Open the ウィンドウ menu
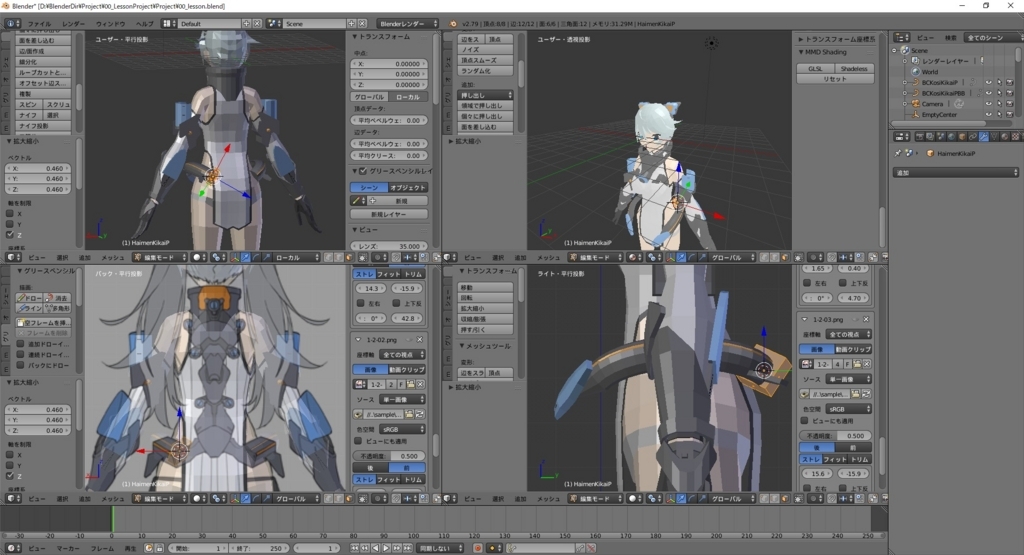This screenshot has width=1024, height=555. coord(110,24)
